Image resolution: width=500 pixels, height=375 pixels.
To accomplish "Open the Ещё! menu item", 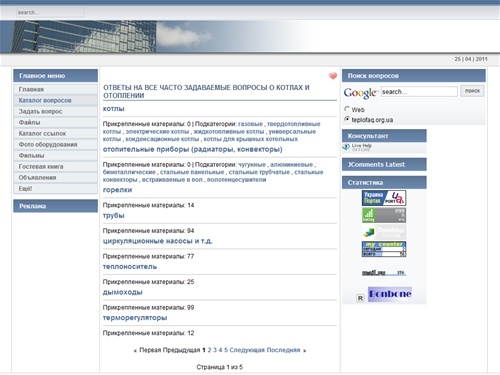I will coord(55,188).
